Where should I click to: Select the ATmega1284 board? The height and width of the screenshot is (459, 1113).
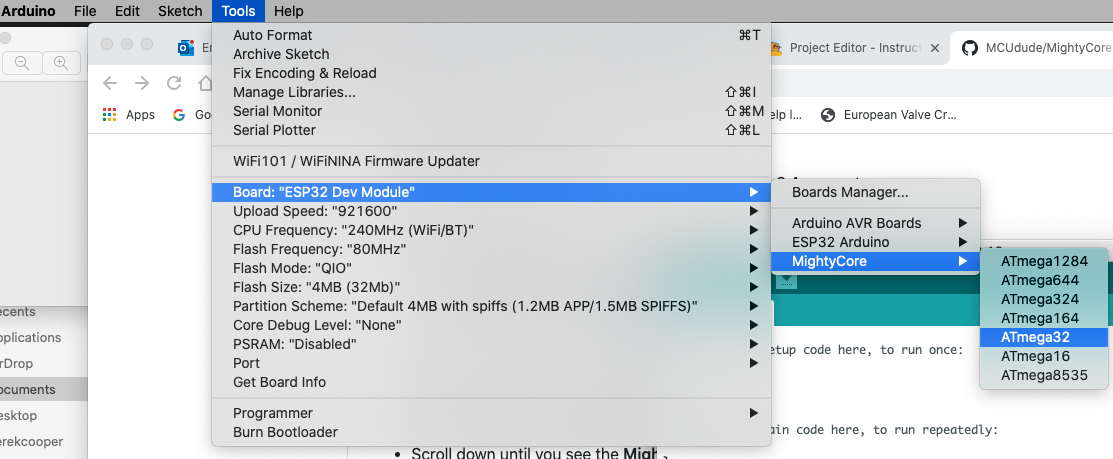click(x=1044, y=261)
